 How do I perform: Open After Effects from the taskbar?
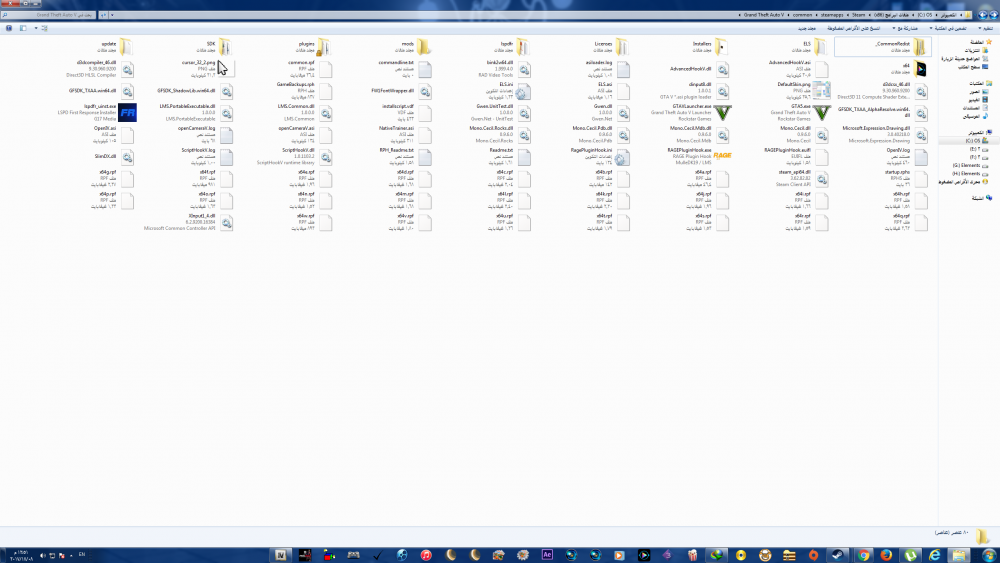pyautogui.click(x=547, y=555)
